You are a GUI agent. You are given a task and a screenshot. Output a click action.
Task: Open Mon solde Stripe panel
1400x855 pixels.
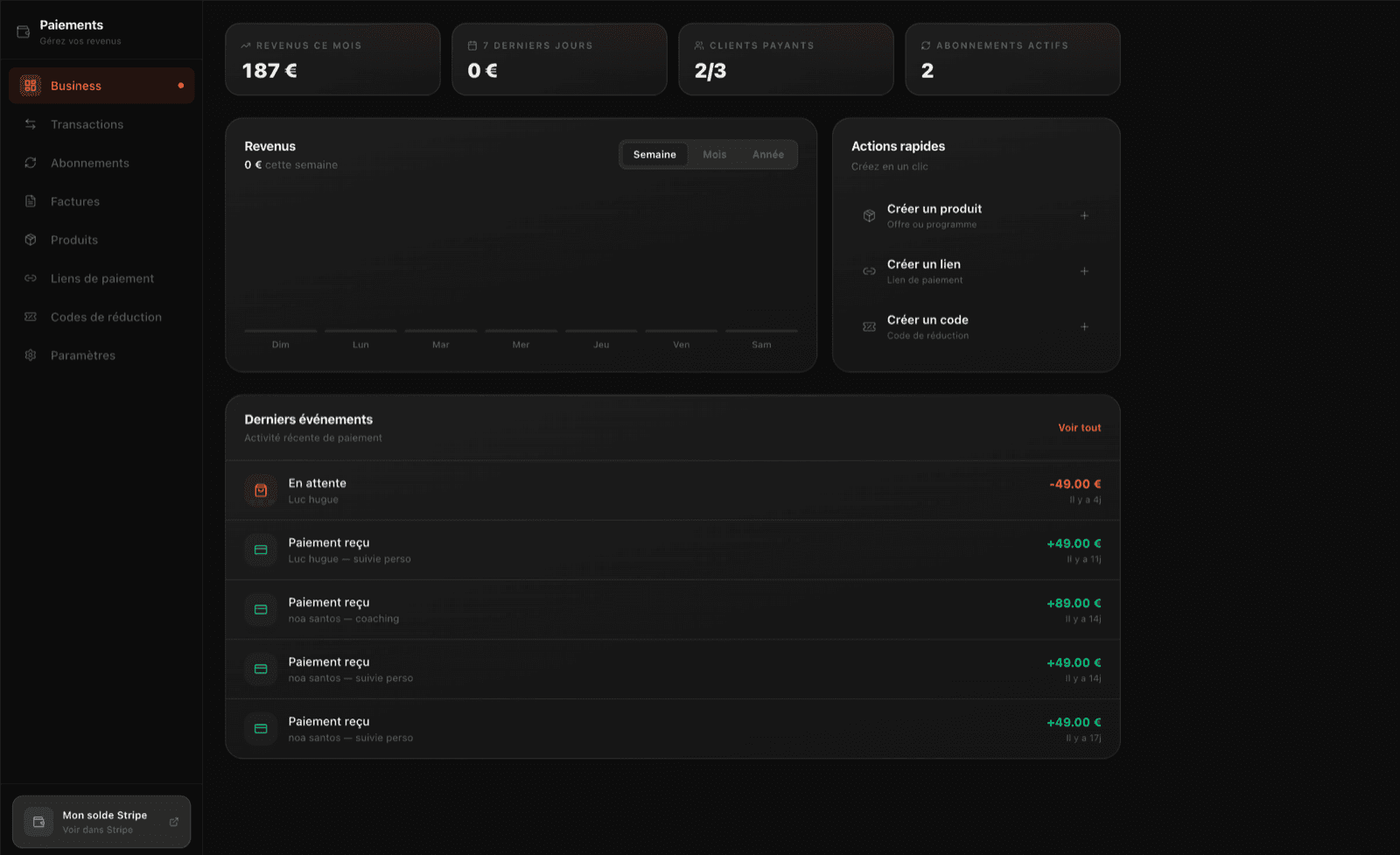coord(101,821)
